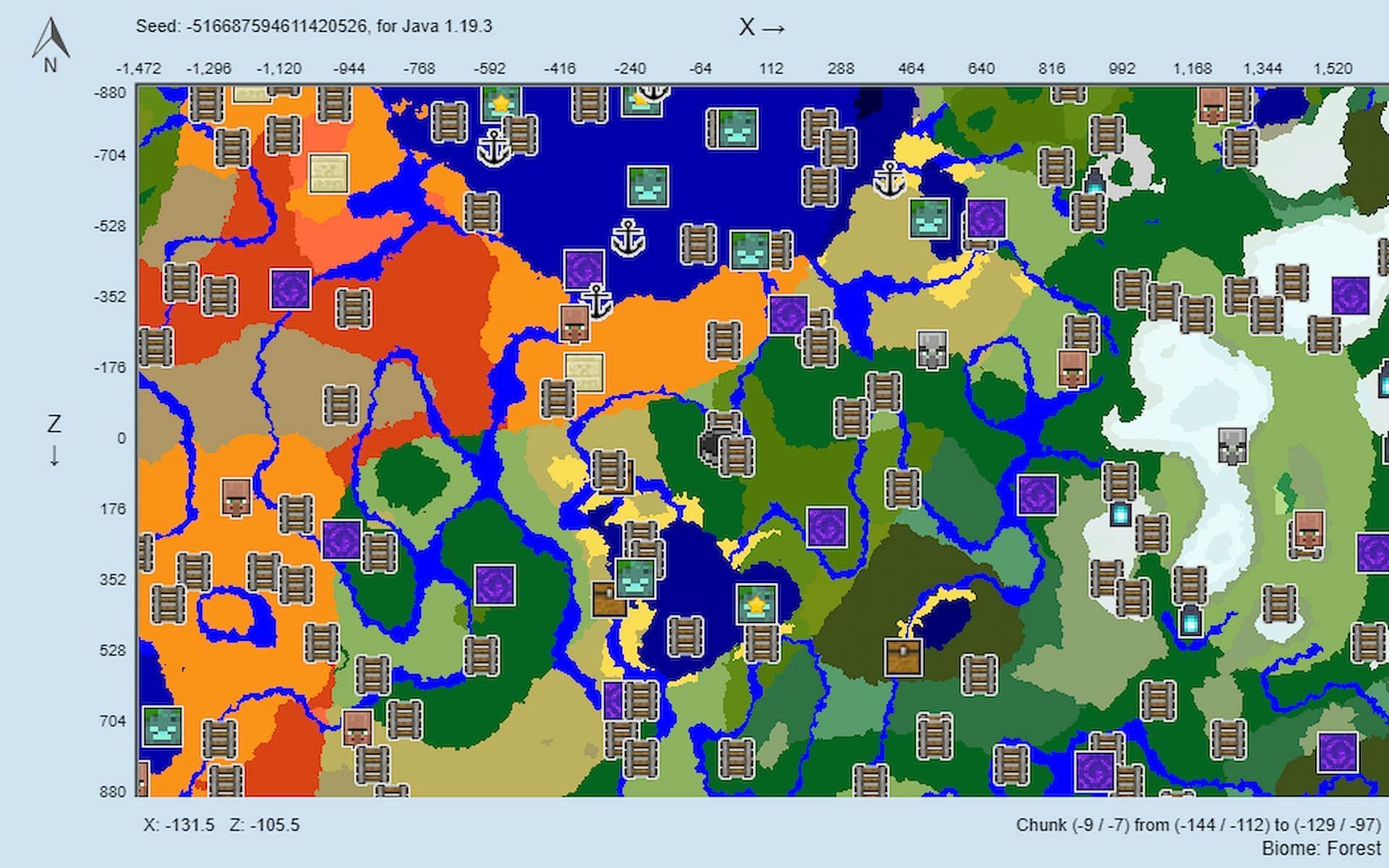Click the 0 label on the Z axis

121,438
